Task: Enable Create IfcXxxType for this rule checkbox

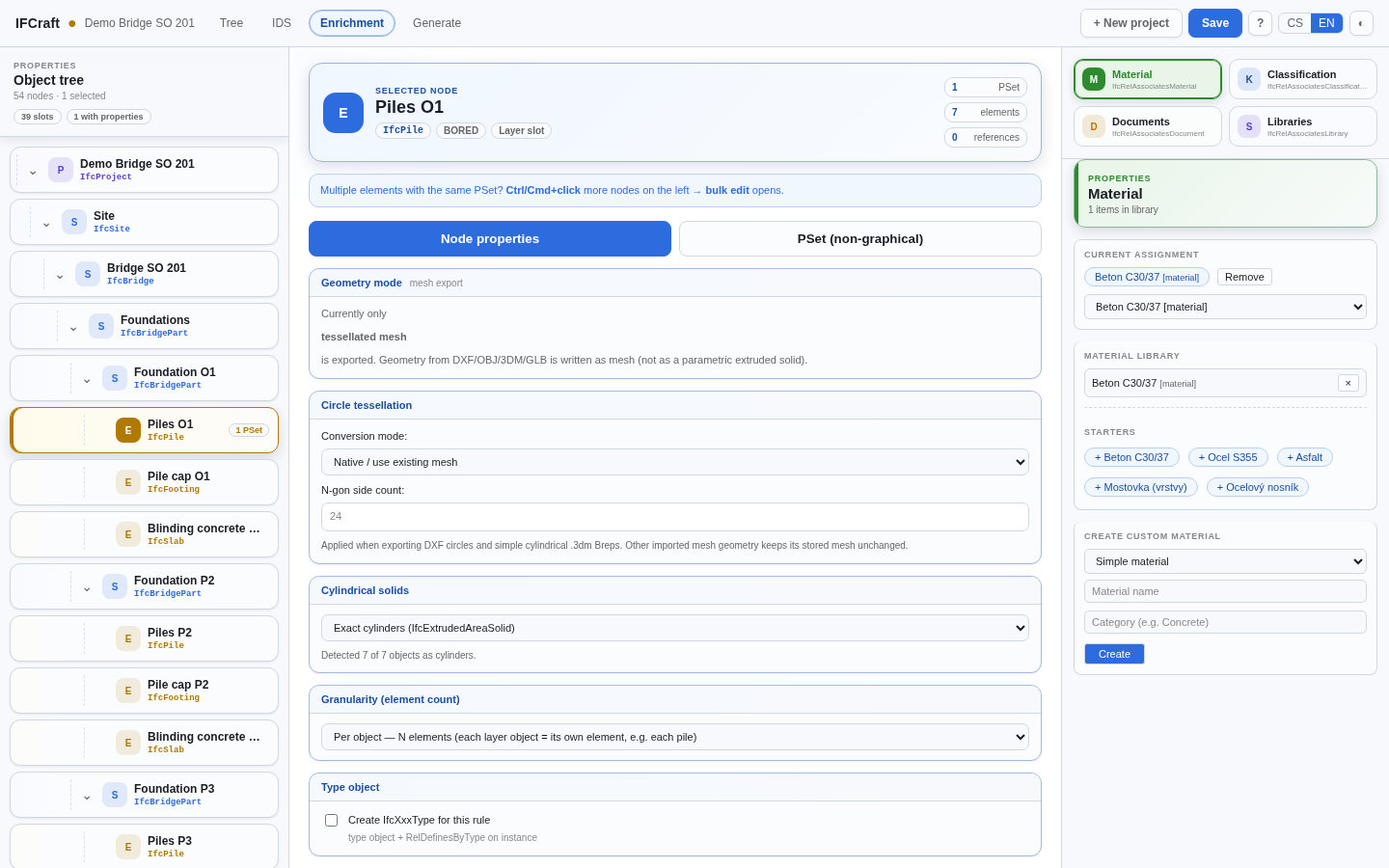Action: pos(331,820)
